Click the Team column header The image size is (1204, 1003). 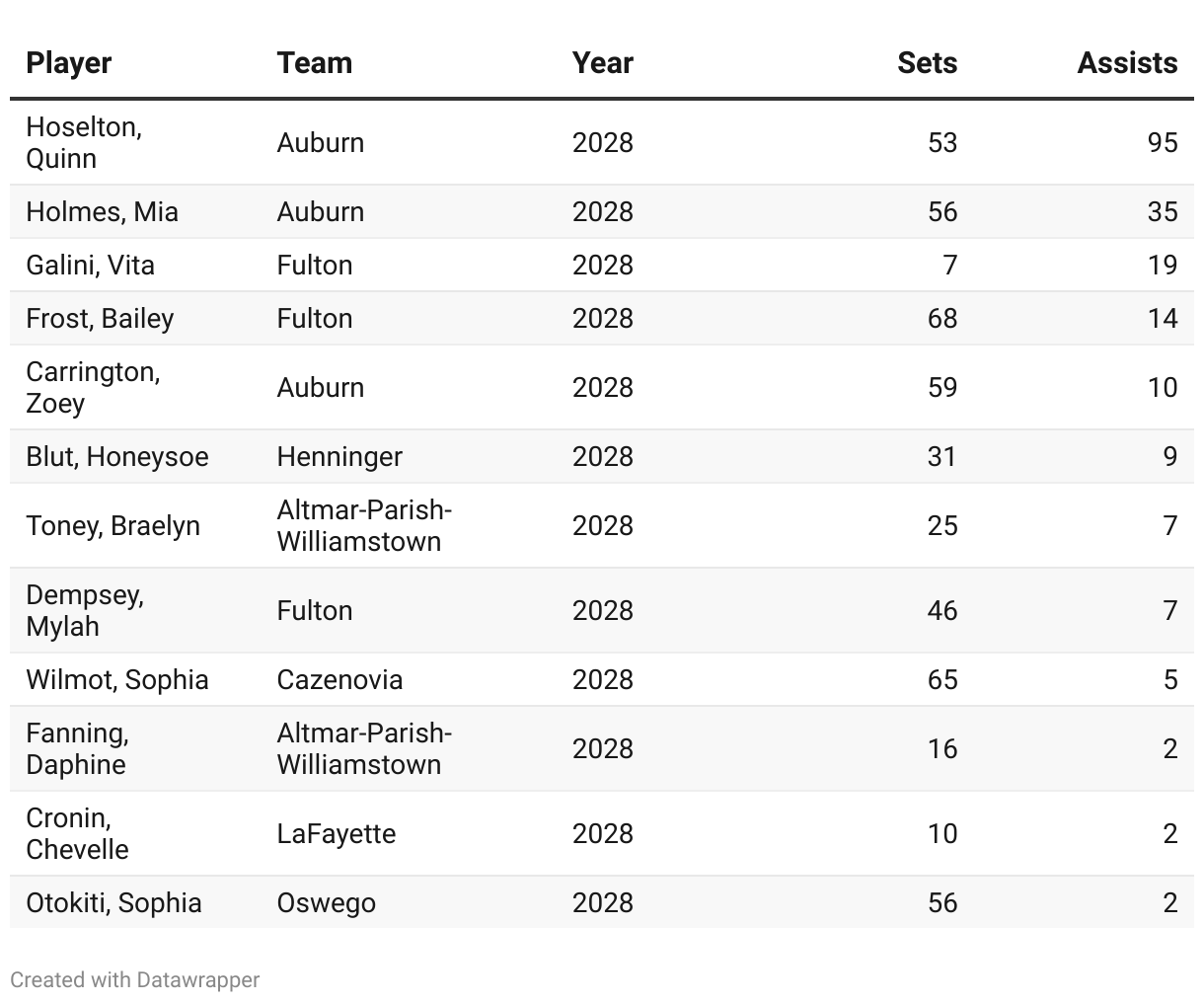tap(314, 63)
